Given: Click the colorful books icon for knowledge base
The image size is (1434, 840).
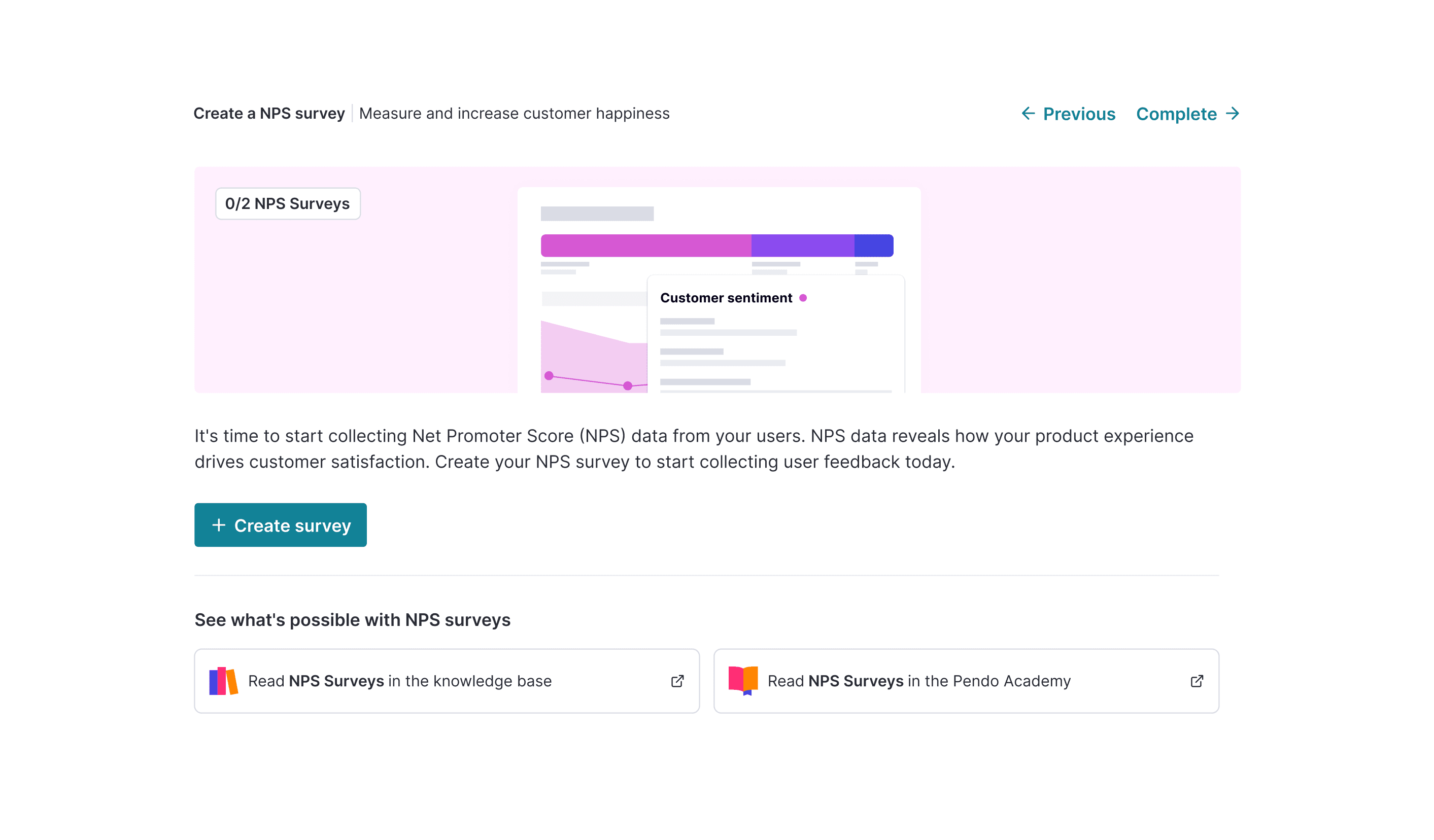Looking at the screenshot, I should tap(223, 681).
